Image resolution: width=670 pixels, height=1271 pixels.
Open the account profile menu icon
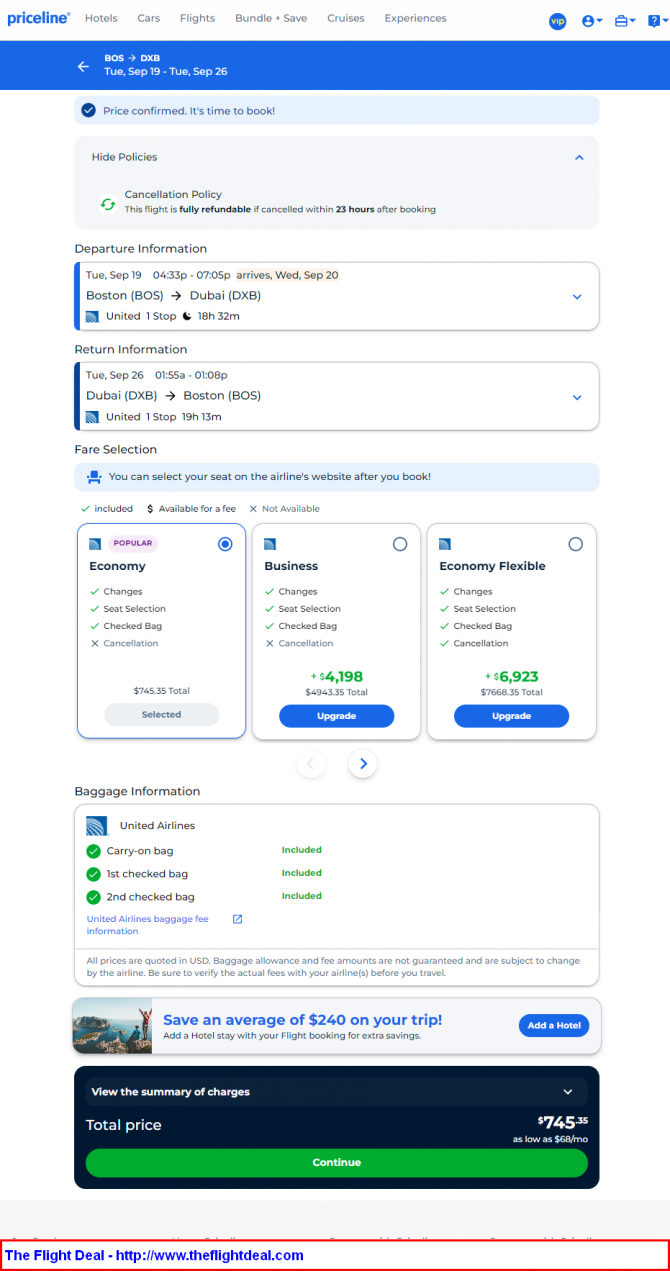pyautogui.click(x=592, y=21)
